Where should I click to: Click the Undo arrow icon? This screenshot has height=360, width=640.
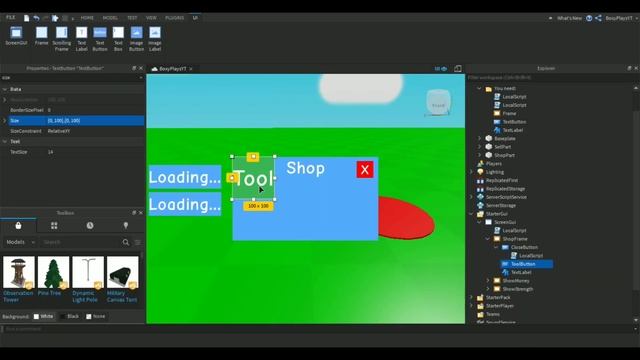36,18
